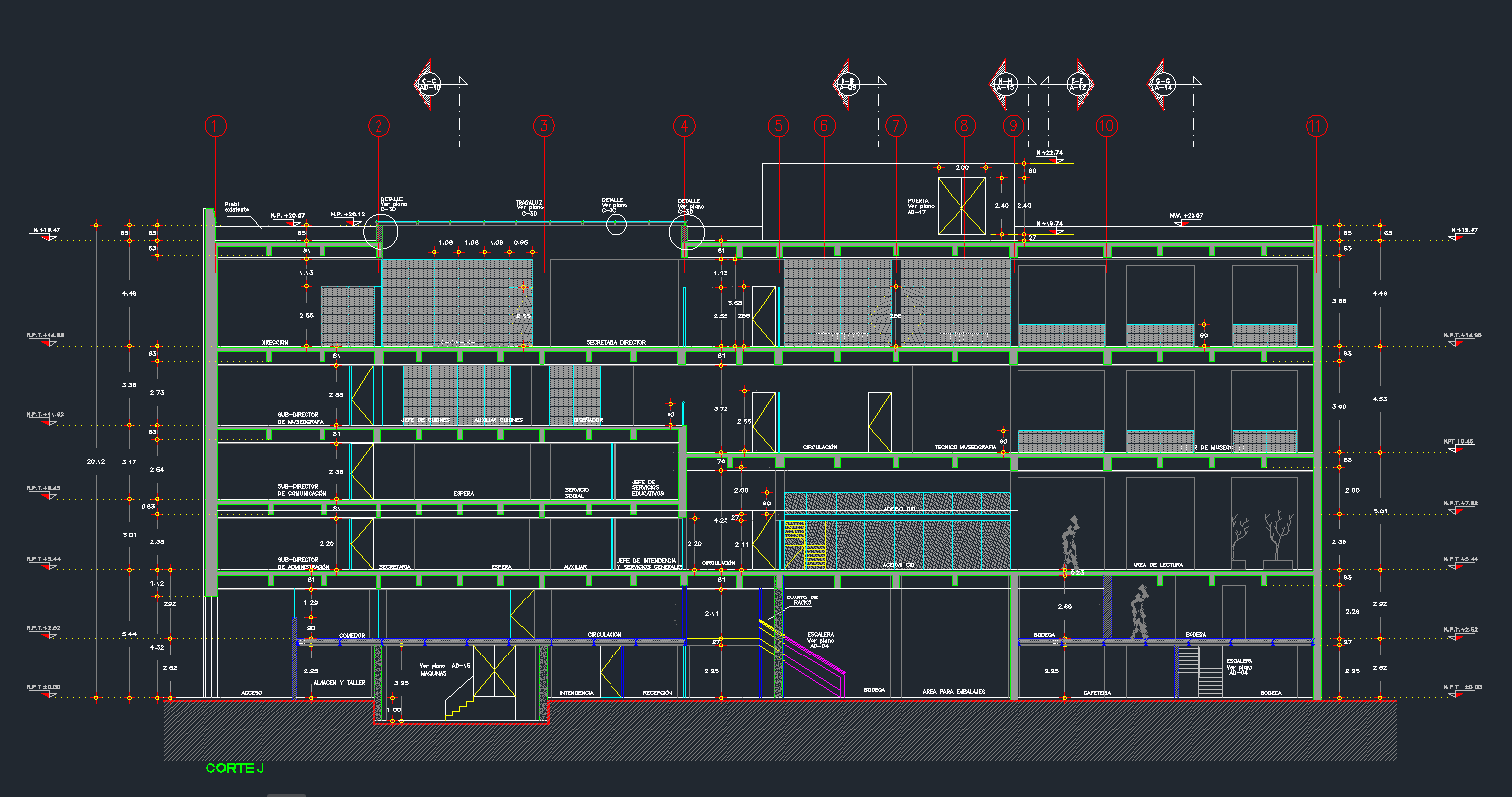The height and width of the screenshot is (797, 1512).
Task: Click the C-C section cut marker
Action: coord(430,84)
